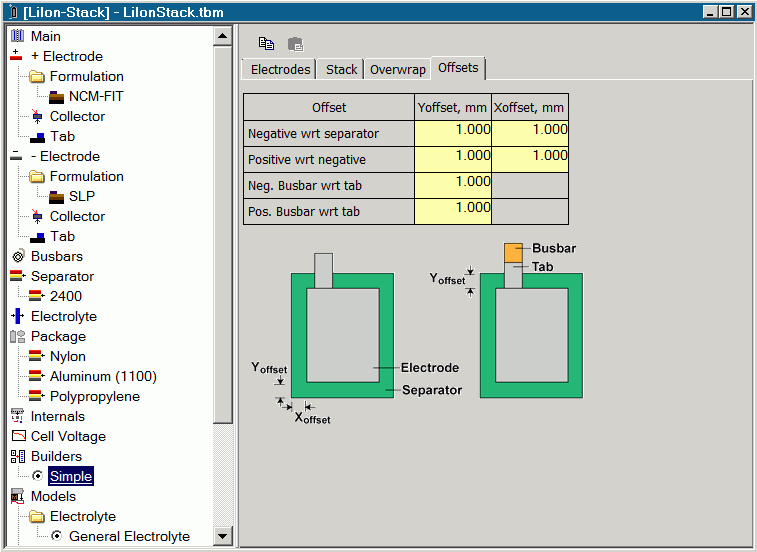Viewport: 757px width, 552px height.
Task: Click the Electrolyte icon in the tree
Action: click(x=17, y=316)
